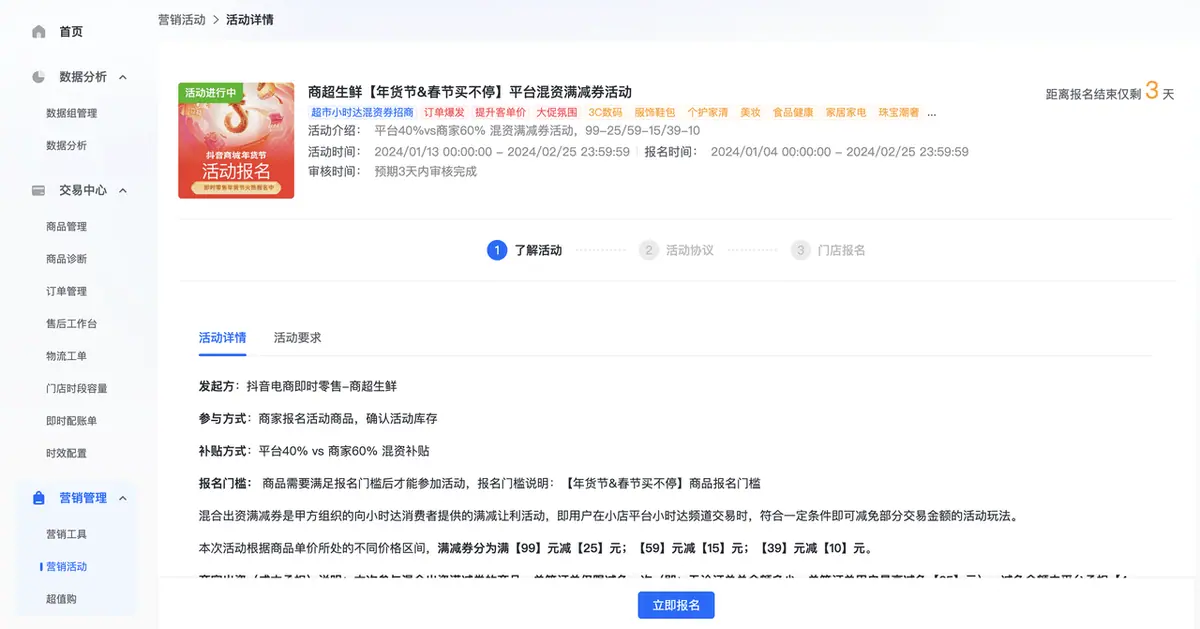Image resolution: width=1200 pixels, height=629 pixels.
Task: Click the 食品健康 category tag
Action: [x=793, y=113]
